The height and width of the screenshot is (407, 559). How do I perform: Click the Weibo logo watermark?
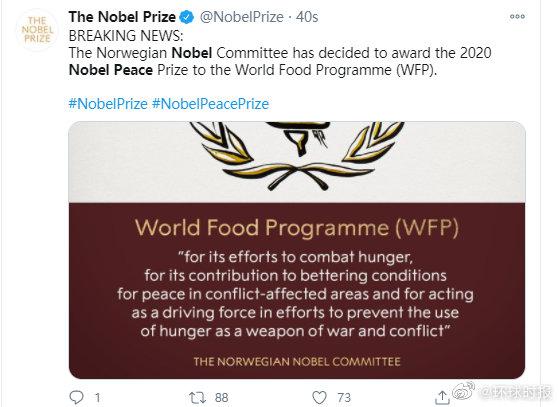coord(463,390)
